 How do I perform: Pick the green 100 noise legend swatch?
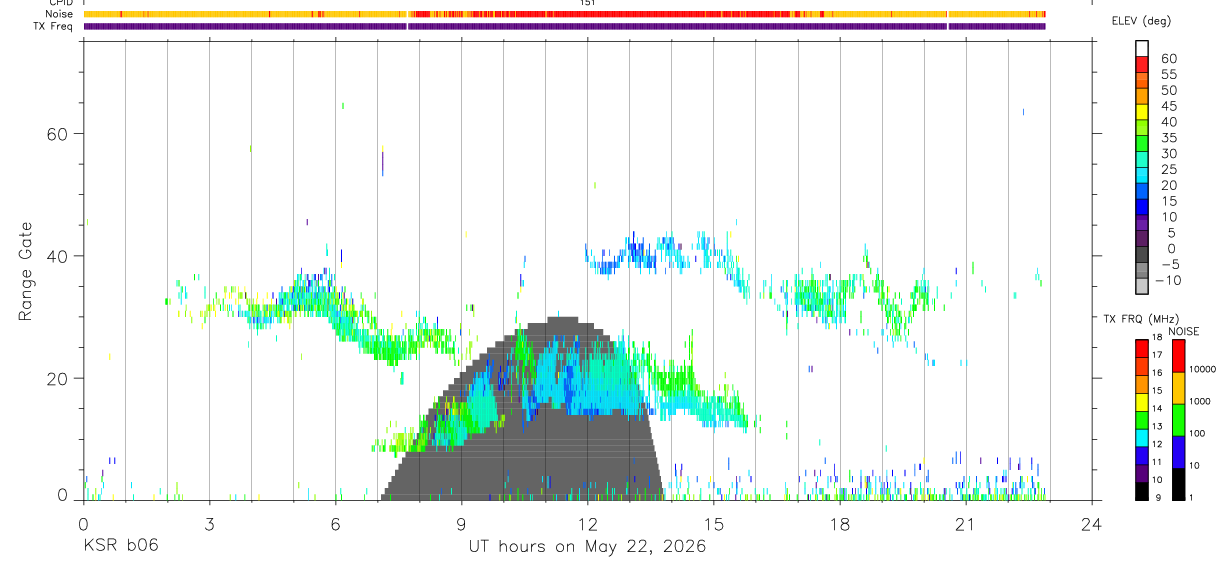tap(1179, 420)
